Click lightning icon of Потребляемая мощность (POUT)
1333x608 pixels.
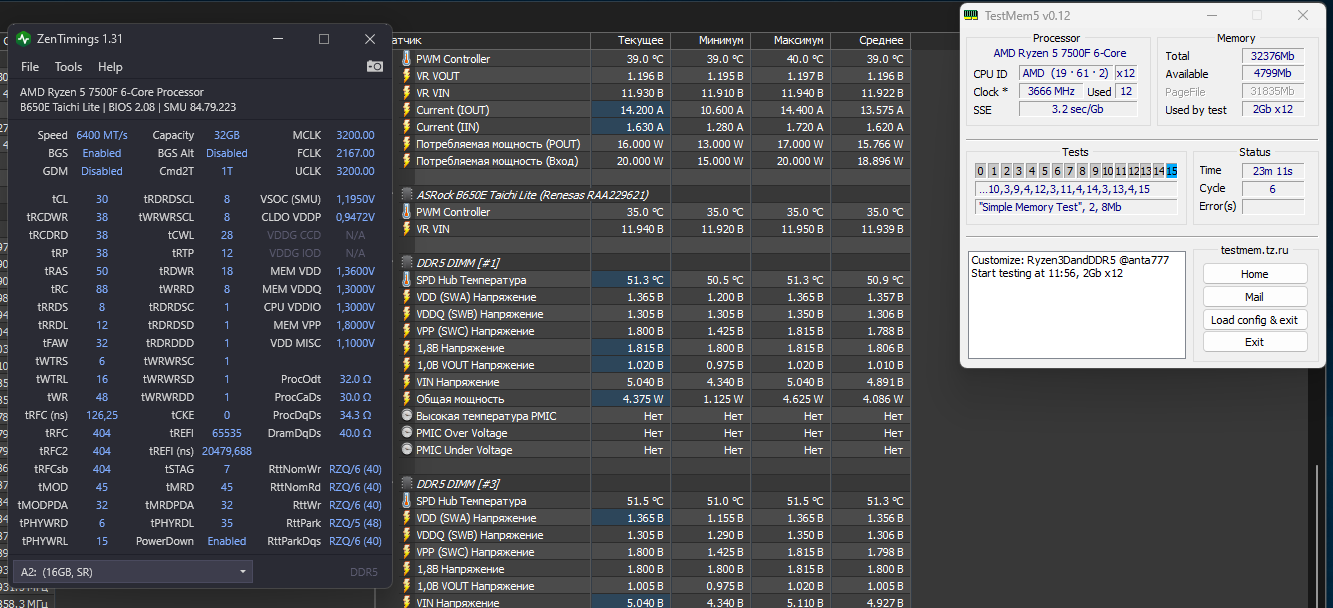pyautogui.click(x=406, y=144)
